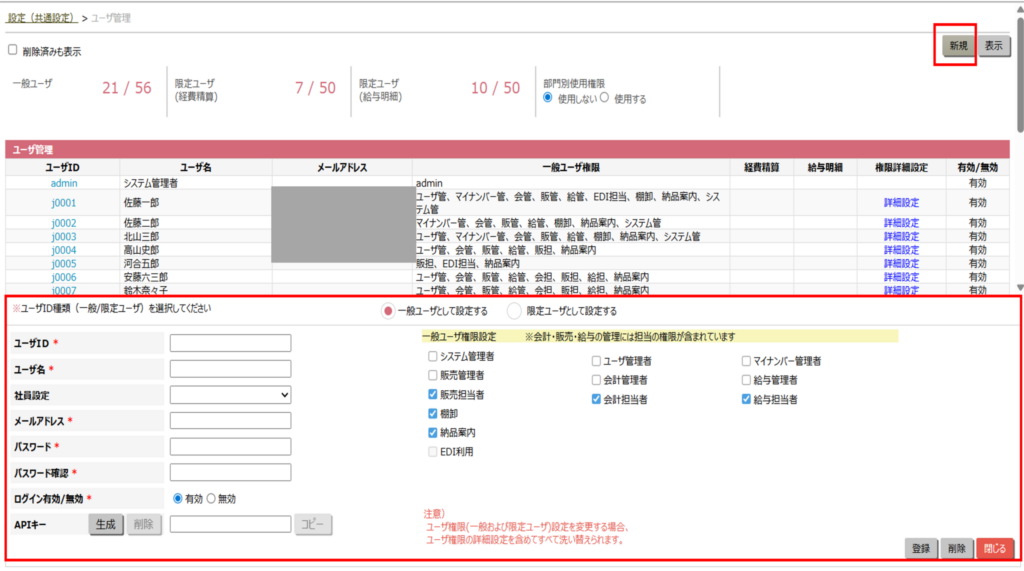The height and width of the screenshot is (571, 1024).
Task: Check the システム管理者 permission box
Action: click(x=433, y=357)
